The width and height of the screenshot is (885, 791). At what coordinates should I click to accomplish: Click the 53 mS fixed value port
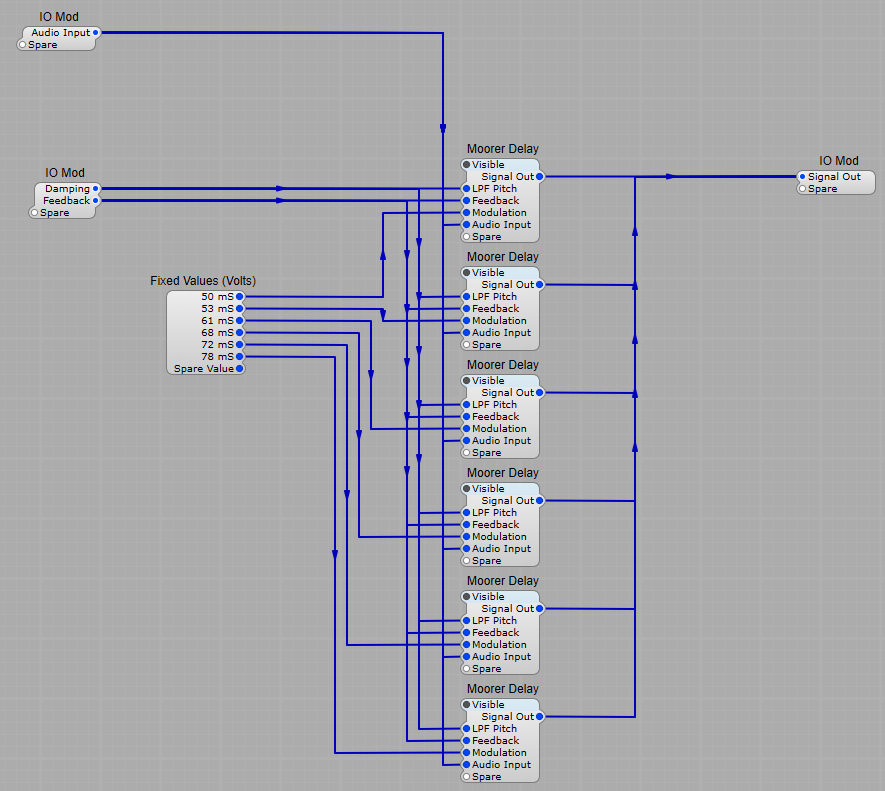click(x=239, y=309)
